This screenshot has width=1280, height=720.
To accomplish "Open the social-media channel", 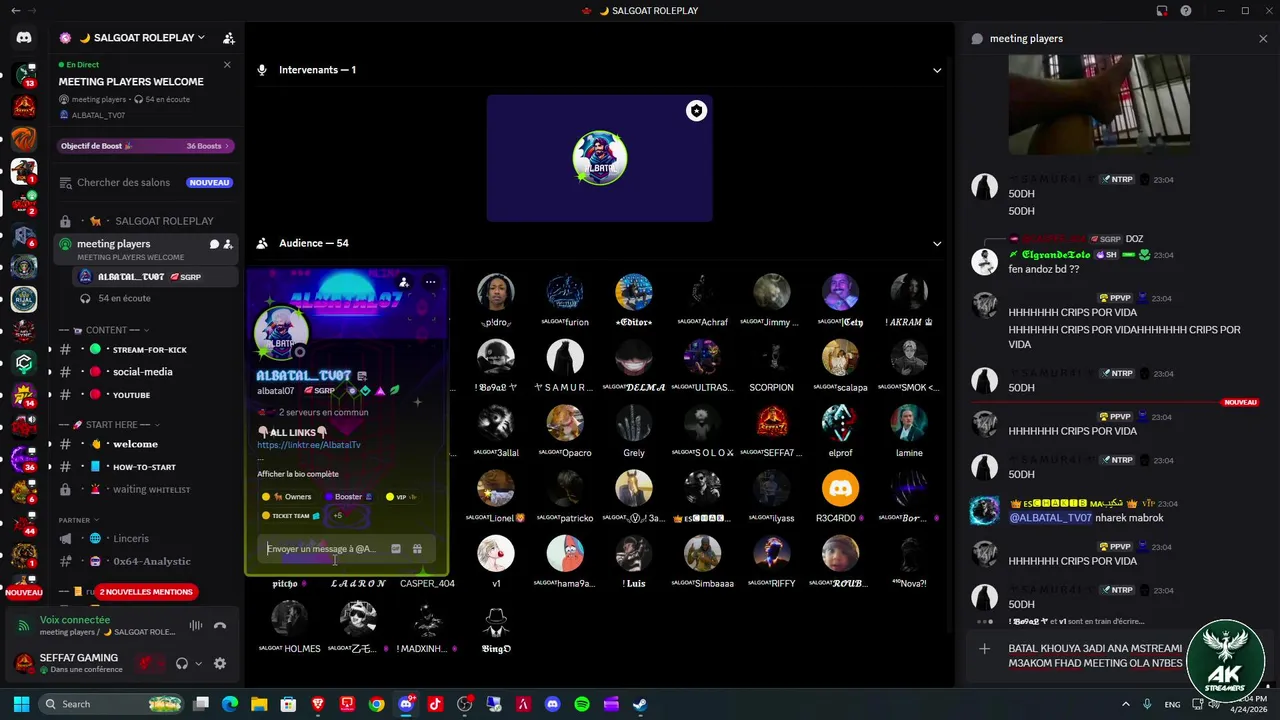I will click(x=146, y=372).
